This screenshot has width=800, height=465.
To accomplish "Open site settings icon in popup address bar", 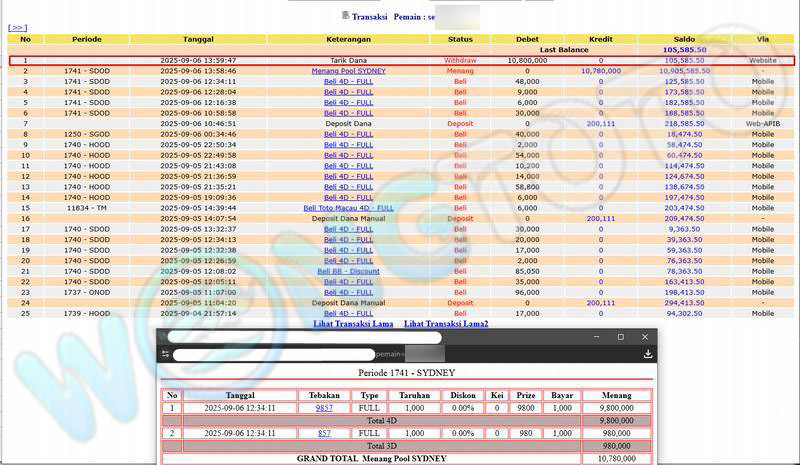I will point(166,354).
